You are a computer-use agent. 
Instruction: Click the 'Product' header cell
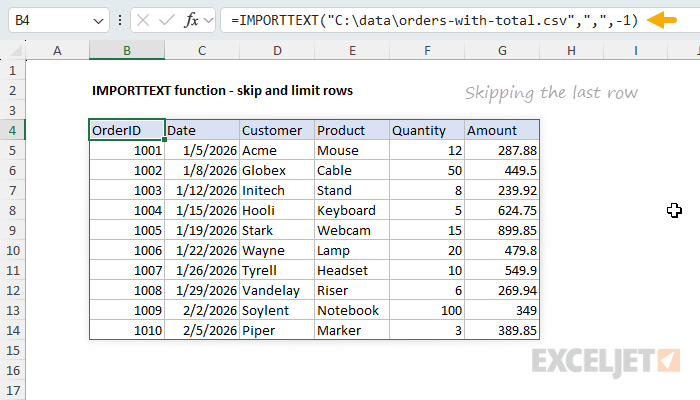tap(352, 130)
